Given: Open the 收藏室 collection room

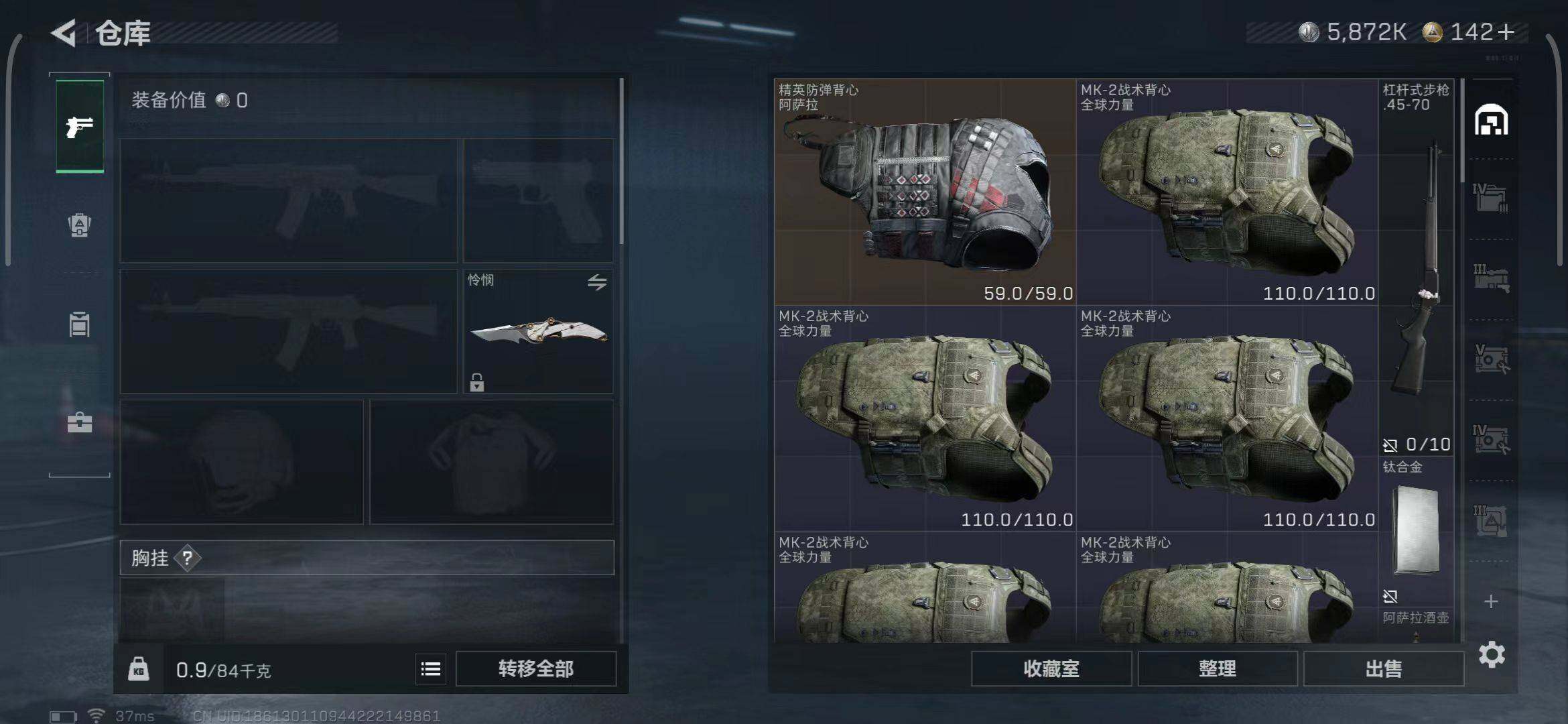Looking at the screenshot, I should click(x=1051, y=668).
